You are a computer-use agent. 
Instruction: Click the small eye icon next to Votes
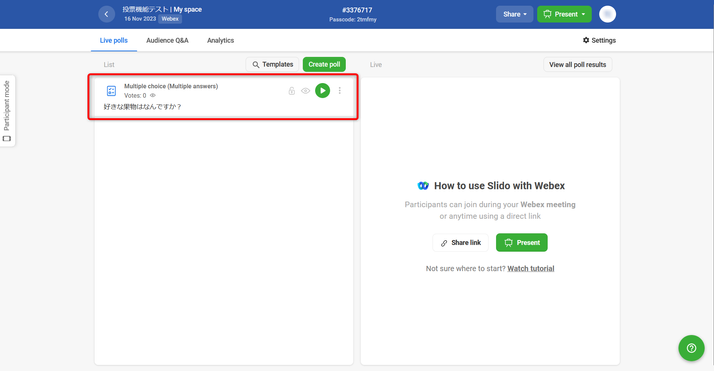(153, 96)
